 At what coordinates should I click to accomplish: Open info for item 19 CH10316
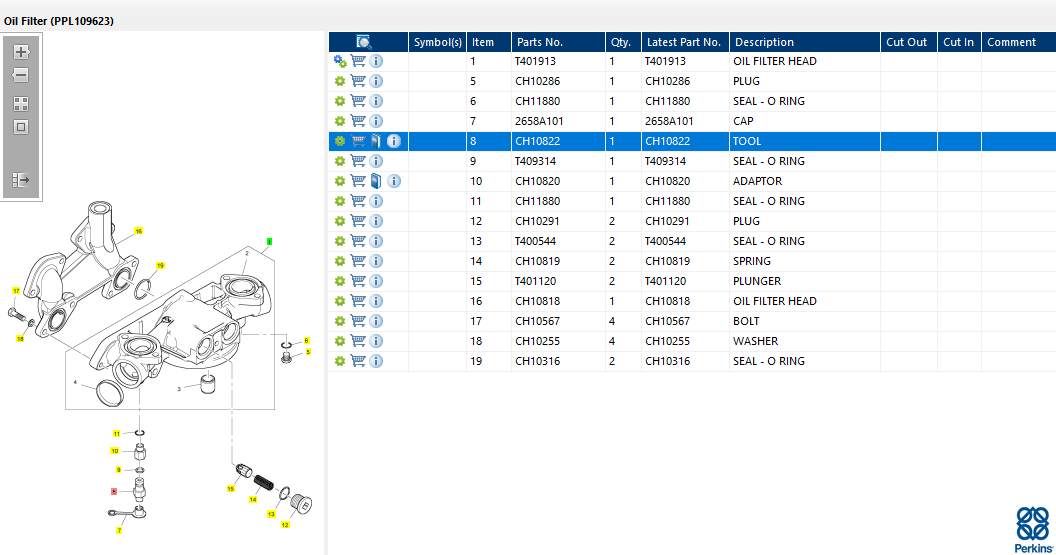[376, 361]
